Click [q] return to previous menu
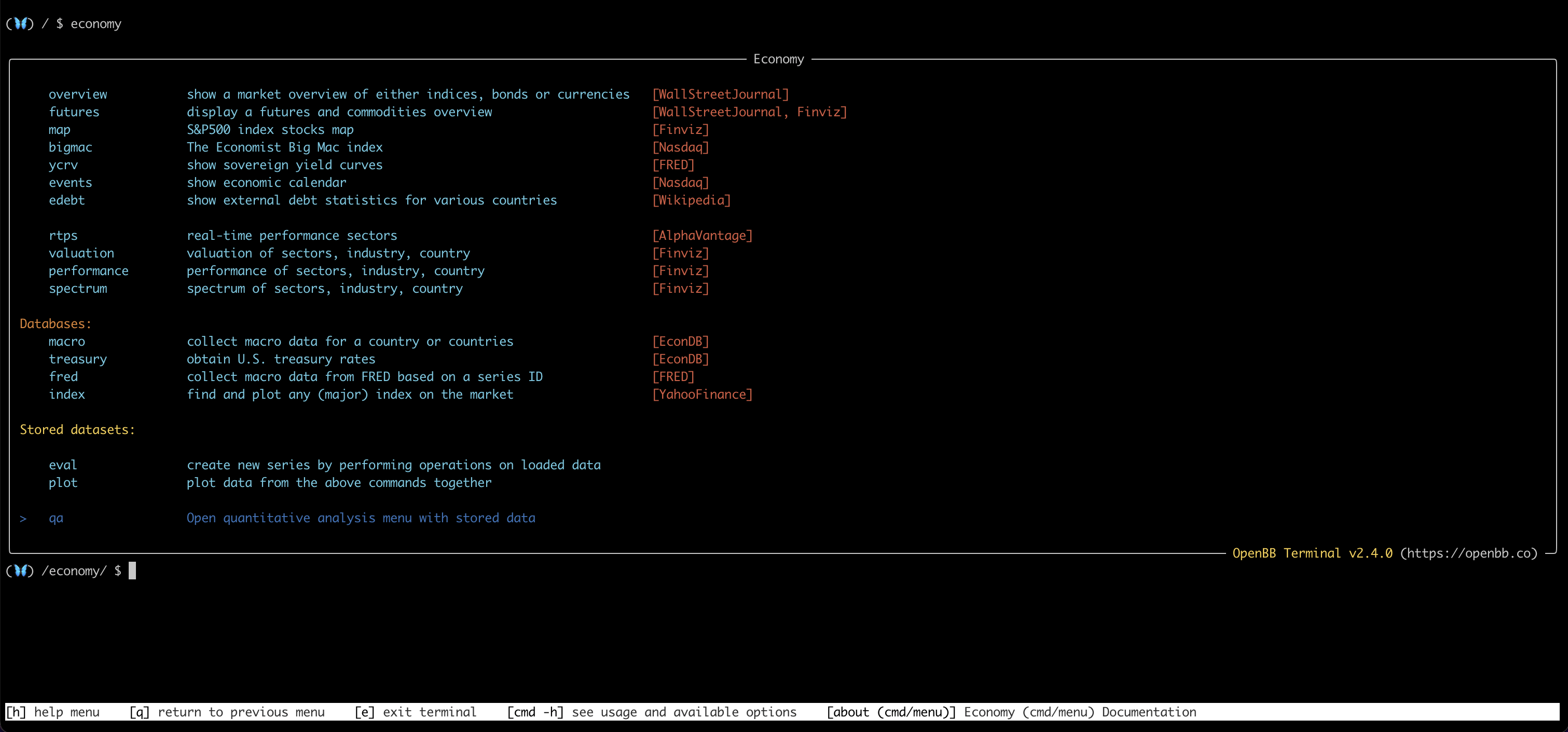This screenshot has width=1568, height=732. [227, 712]
